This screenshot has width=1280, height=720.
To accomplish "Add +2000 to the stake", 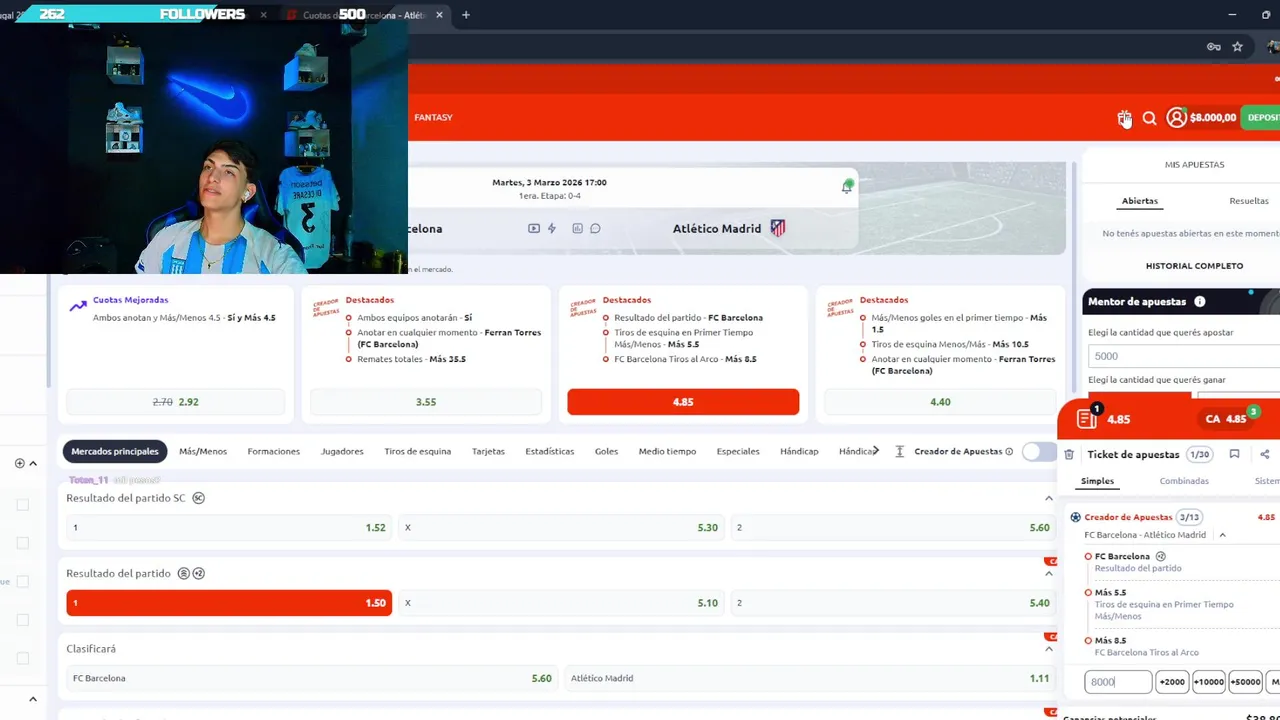I will 1172,682.
